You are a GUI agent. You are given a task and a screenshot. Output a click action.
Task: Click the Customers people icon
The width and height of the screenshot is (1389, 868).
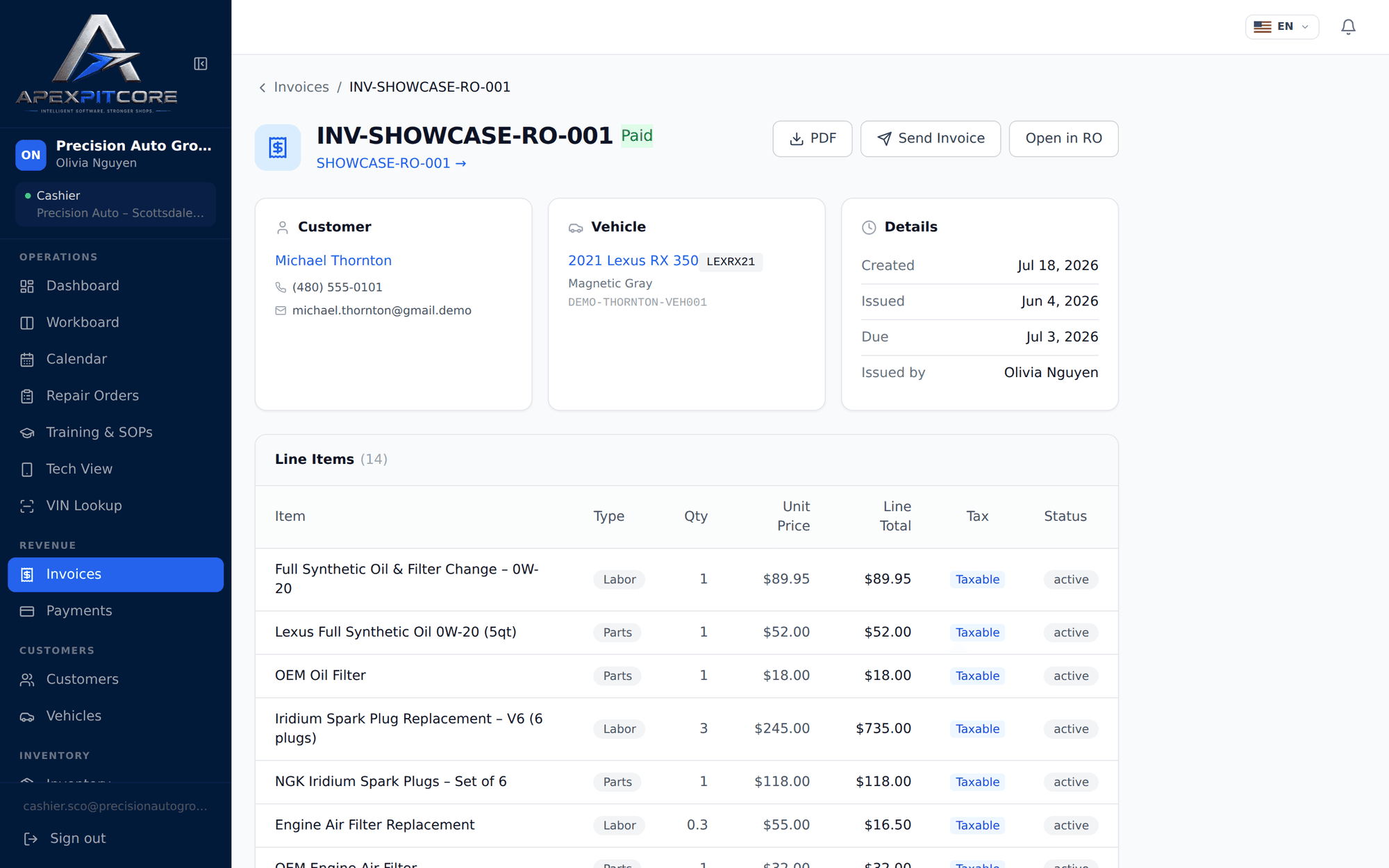[27, 680]
